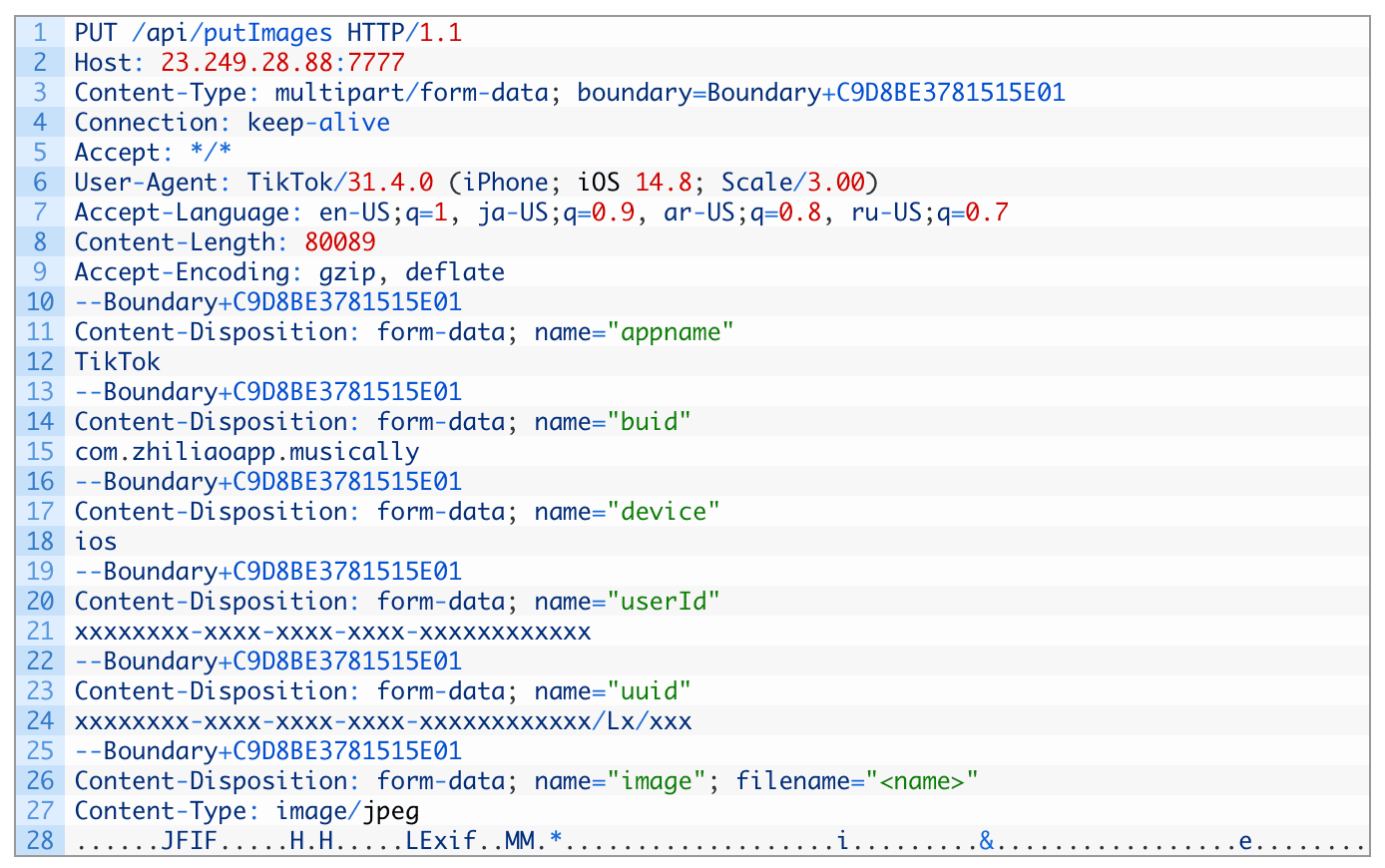Click the boundary marker on line 19
This screenshot has height=868, width=1385.
268,572
